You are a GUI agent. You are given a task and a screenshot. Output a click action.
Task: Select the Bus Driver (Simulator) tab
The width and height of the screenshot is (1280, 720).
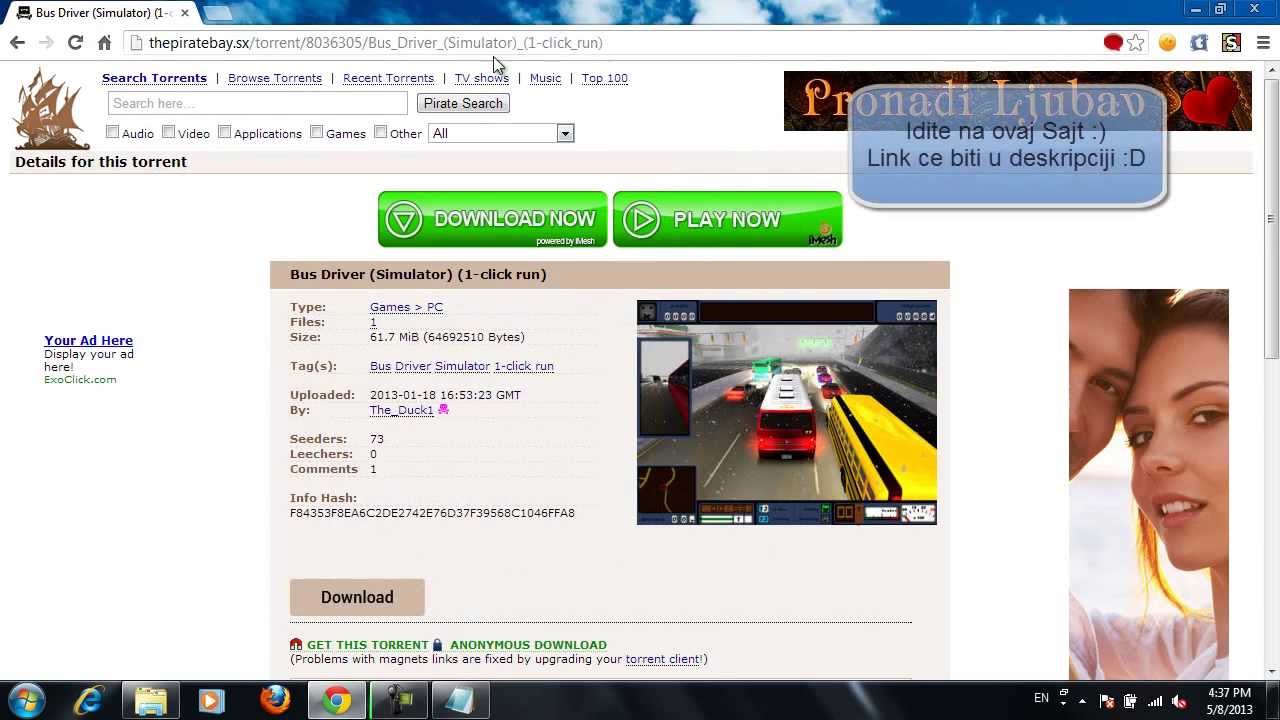tap(102, 13)
